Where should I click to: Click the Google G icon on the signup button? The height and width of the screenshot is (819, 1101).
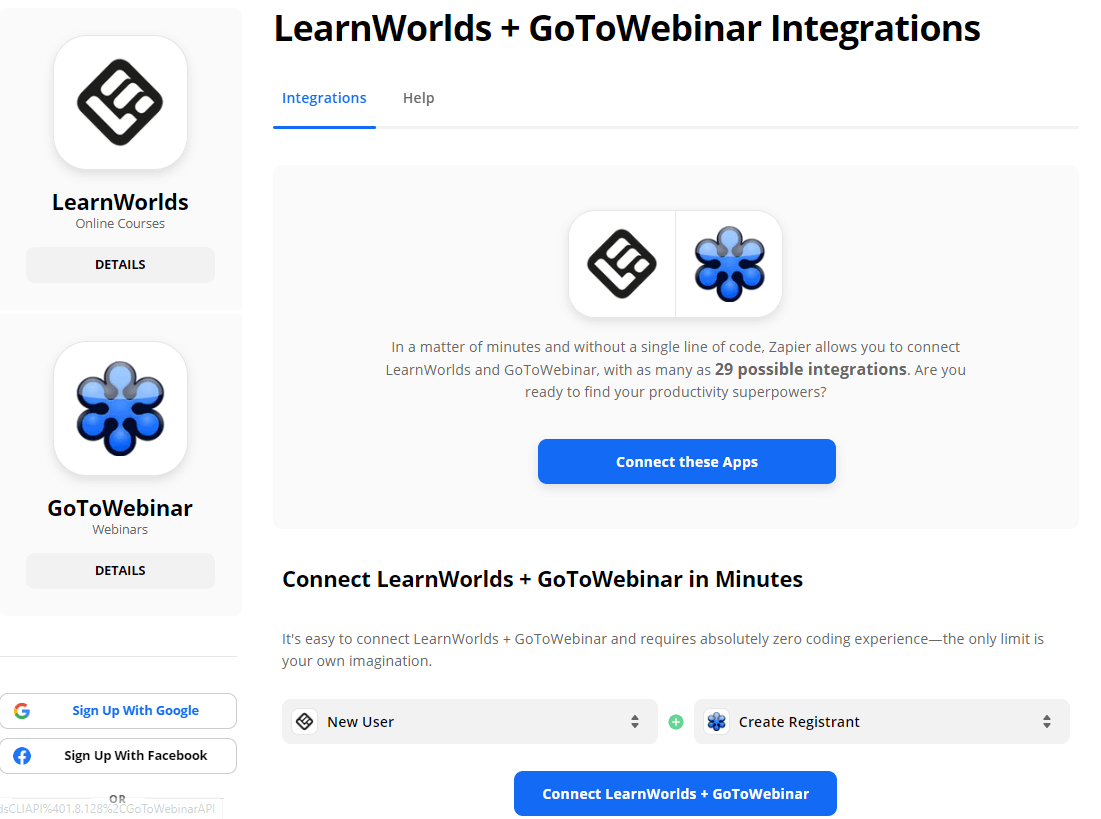pyautogui.click(x=22, y=710)
